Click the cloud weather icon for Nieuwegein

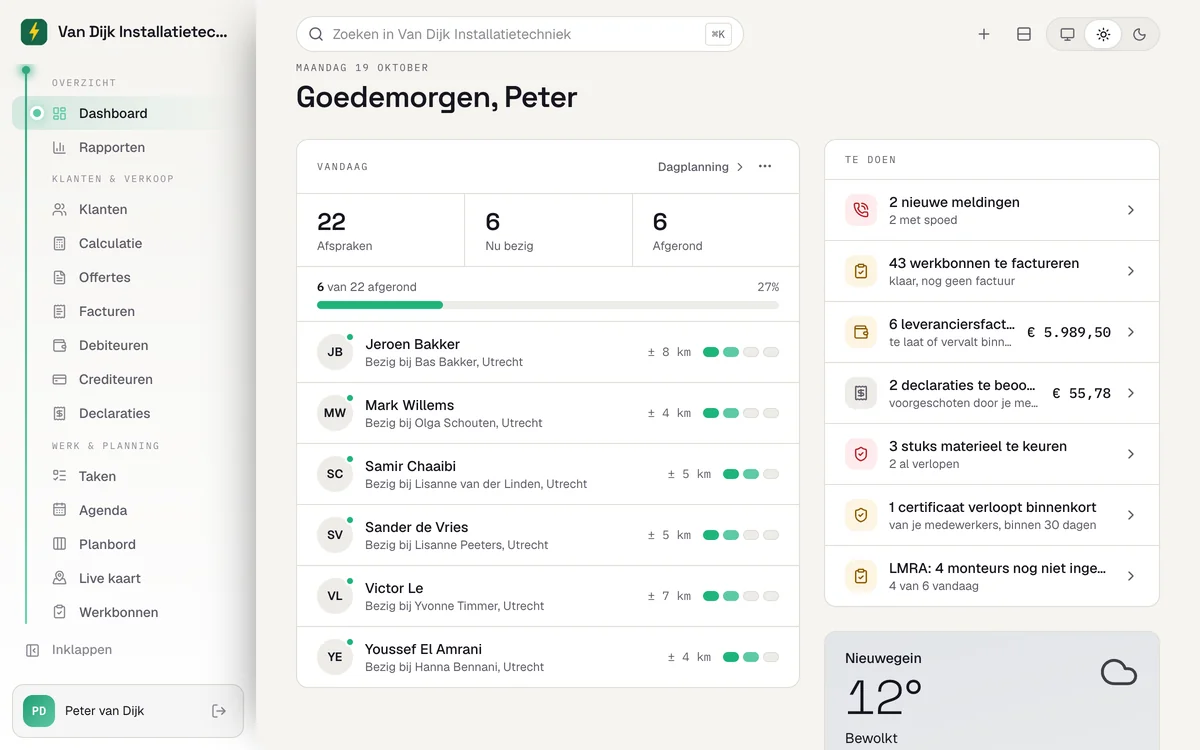1119,672
